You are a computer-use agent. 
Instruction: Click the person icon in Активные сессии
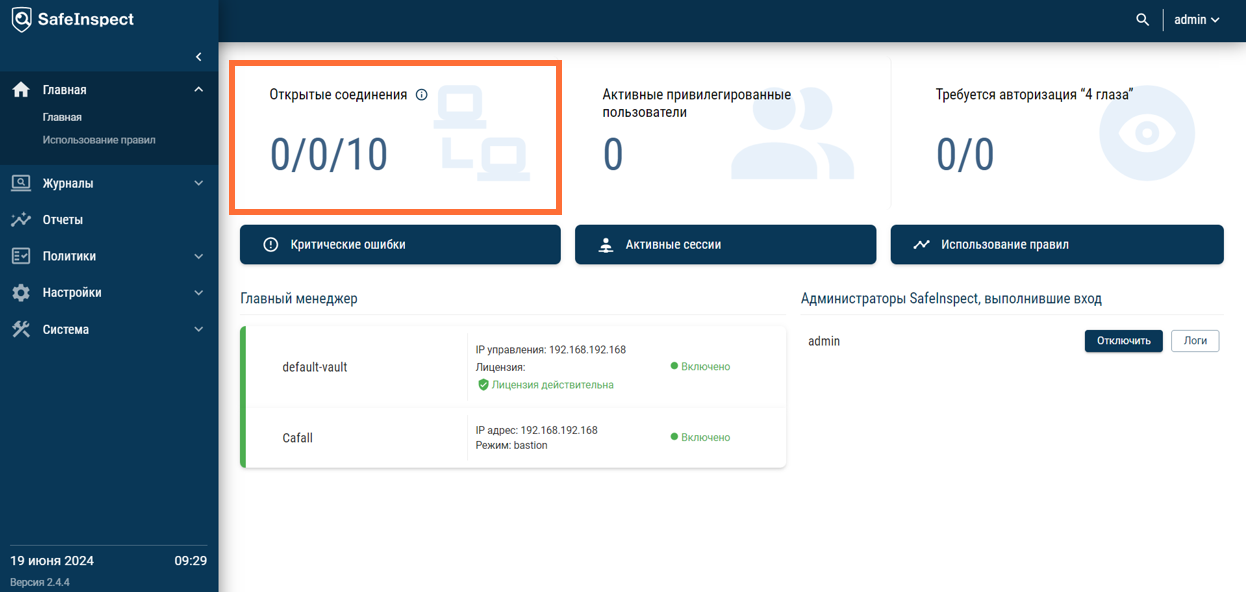[605, 245]
